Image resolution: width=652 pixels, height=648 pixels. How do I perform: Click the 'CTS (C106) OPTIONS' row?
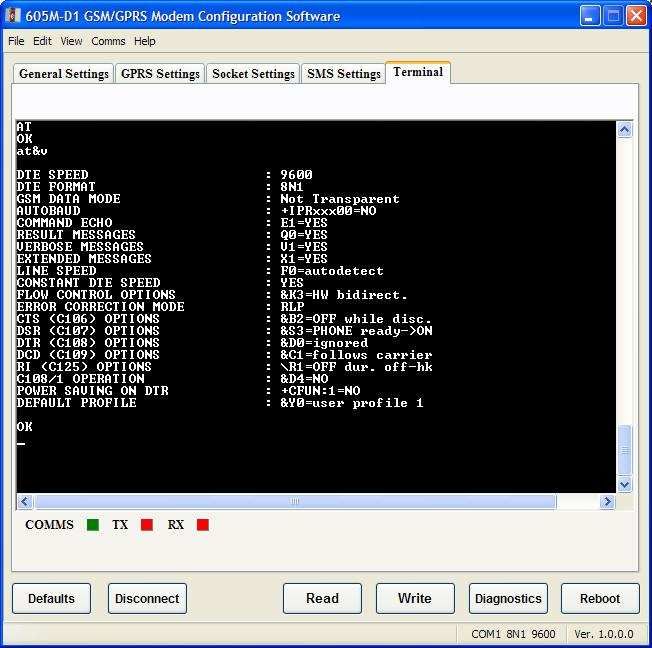224,319
